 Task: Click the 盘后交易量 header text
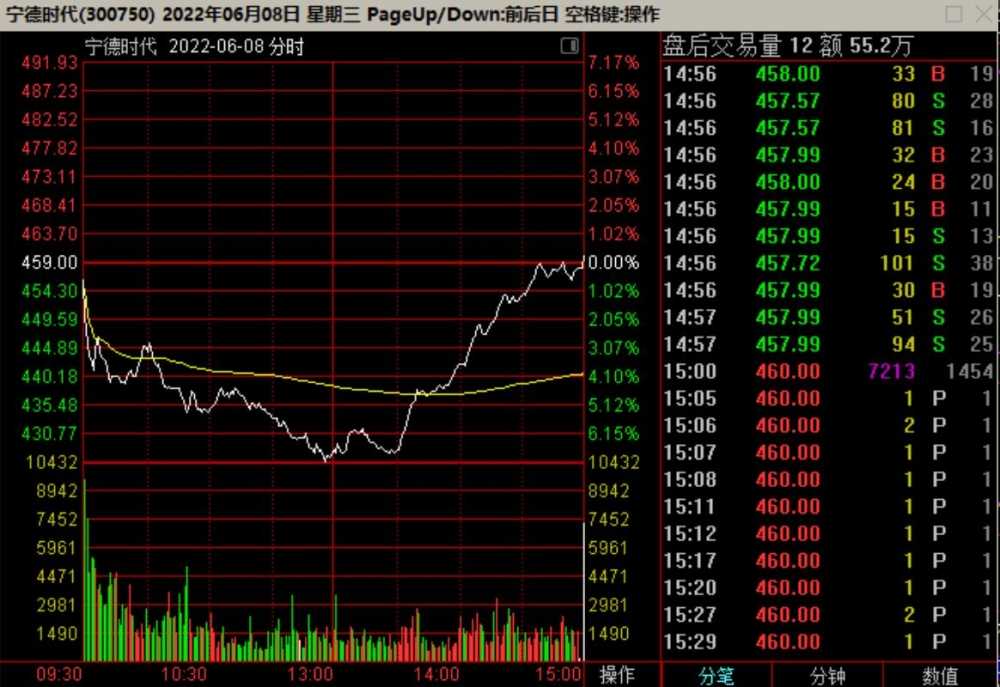click(x=721, y=45)
